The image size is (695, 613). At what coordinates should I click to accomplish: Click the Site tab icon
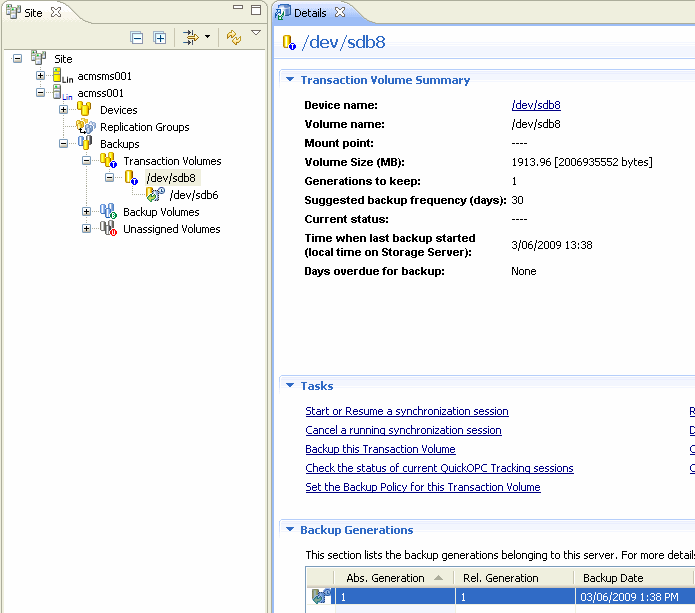(13, 12)
